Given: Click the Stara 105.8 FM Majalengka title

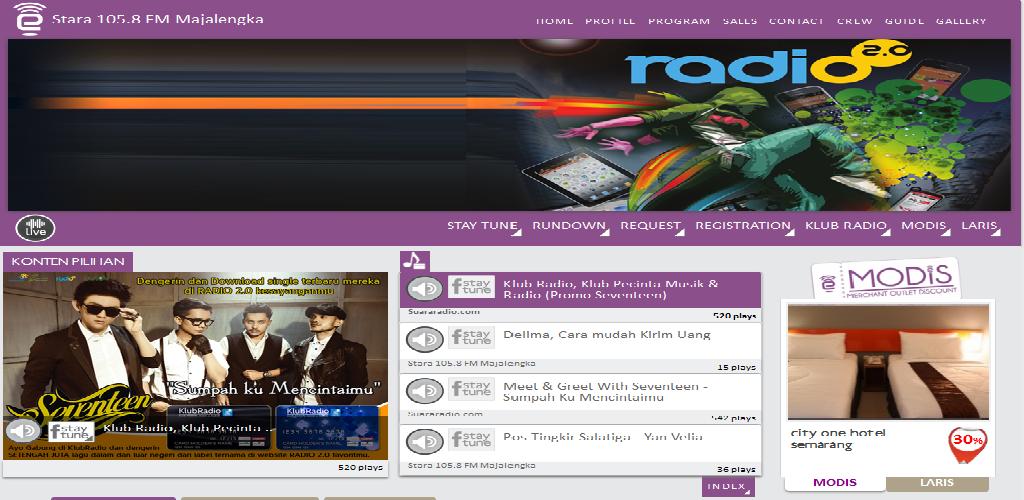Looking at the screenshot, I should pyautogui.click(x=157, y=19).
